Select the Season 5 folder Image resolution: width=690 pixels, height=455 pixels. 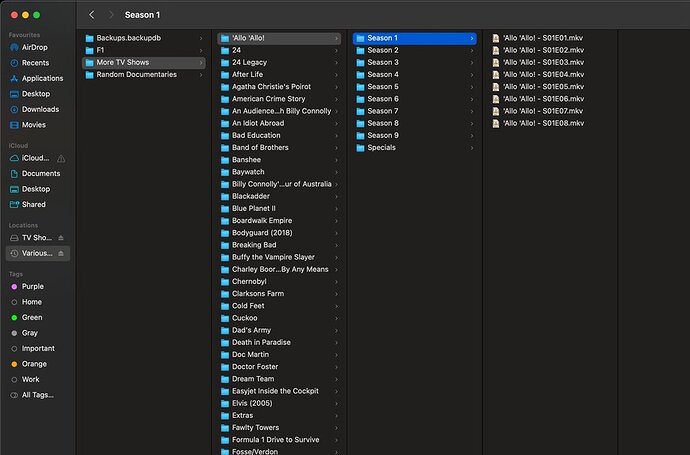(x=415, y=87)
